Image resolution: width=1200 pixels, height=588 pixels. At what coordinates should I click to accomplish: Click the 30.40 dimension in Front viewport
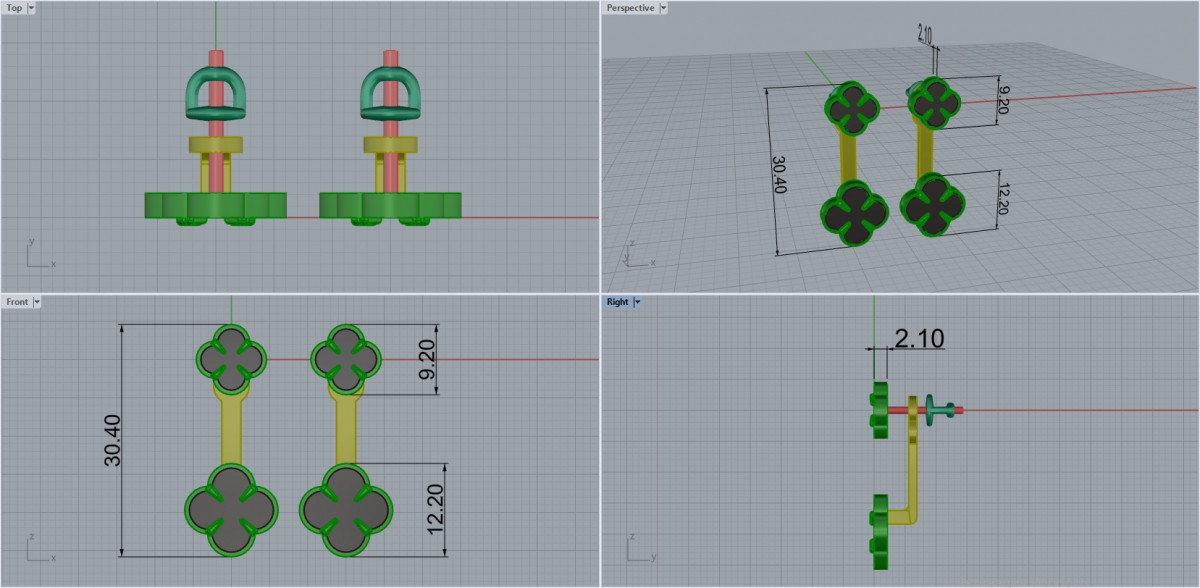(112, 441)
